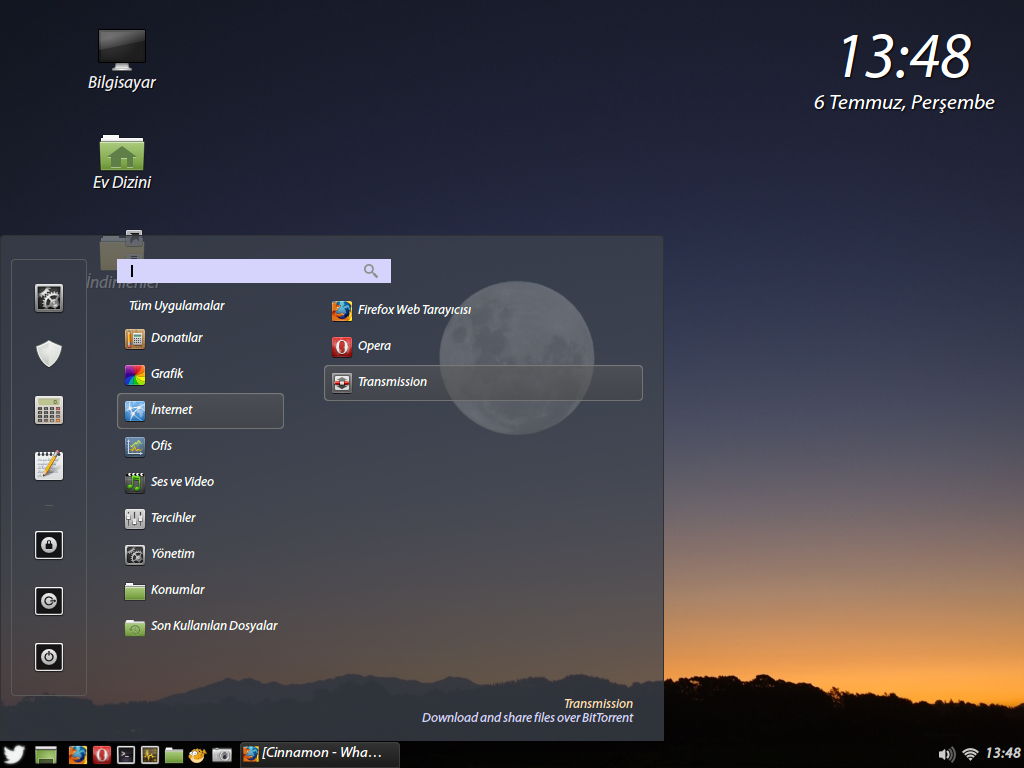1024x768 pixels.
Task: Show desktop via green panel icon
Action: pos(46,755)
